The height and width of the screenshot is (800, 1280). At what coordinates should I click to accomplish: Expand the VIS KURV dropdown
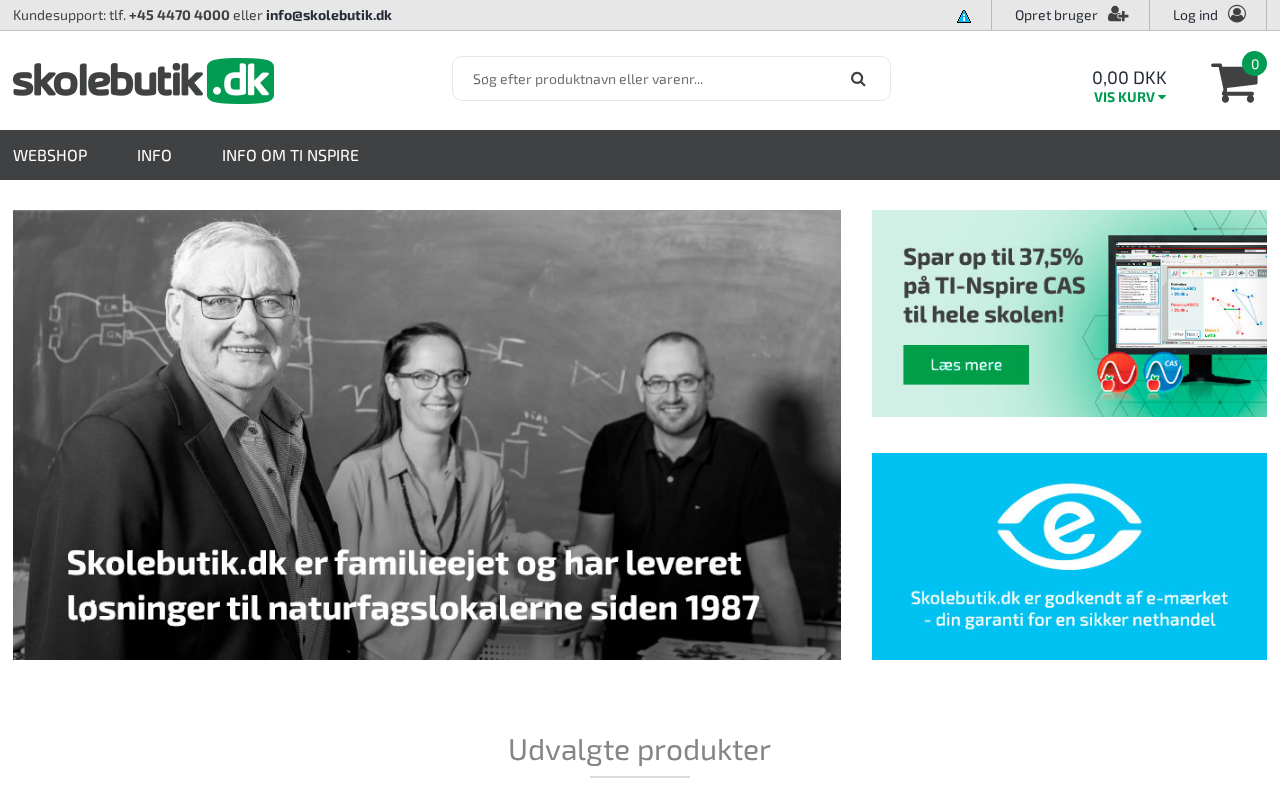click(1130, 97)
